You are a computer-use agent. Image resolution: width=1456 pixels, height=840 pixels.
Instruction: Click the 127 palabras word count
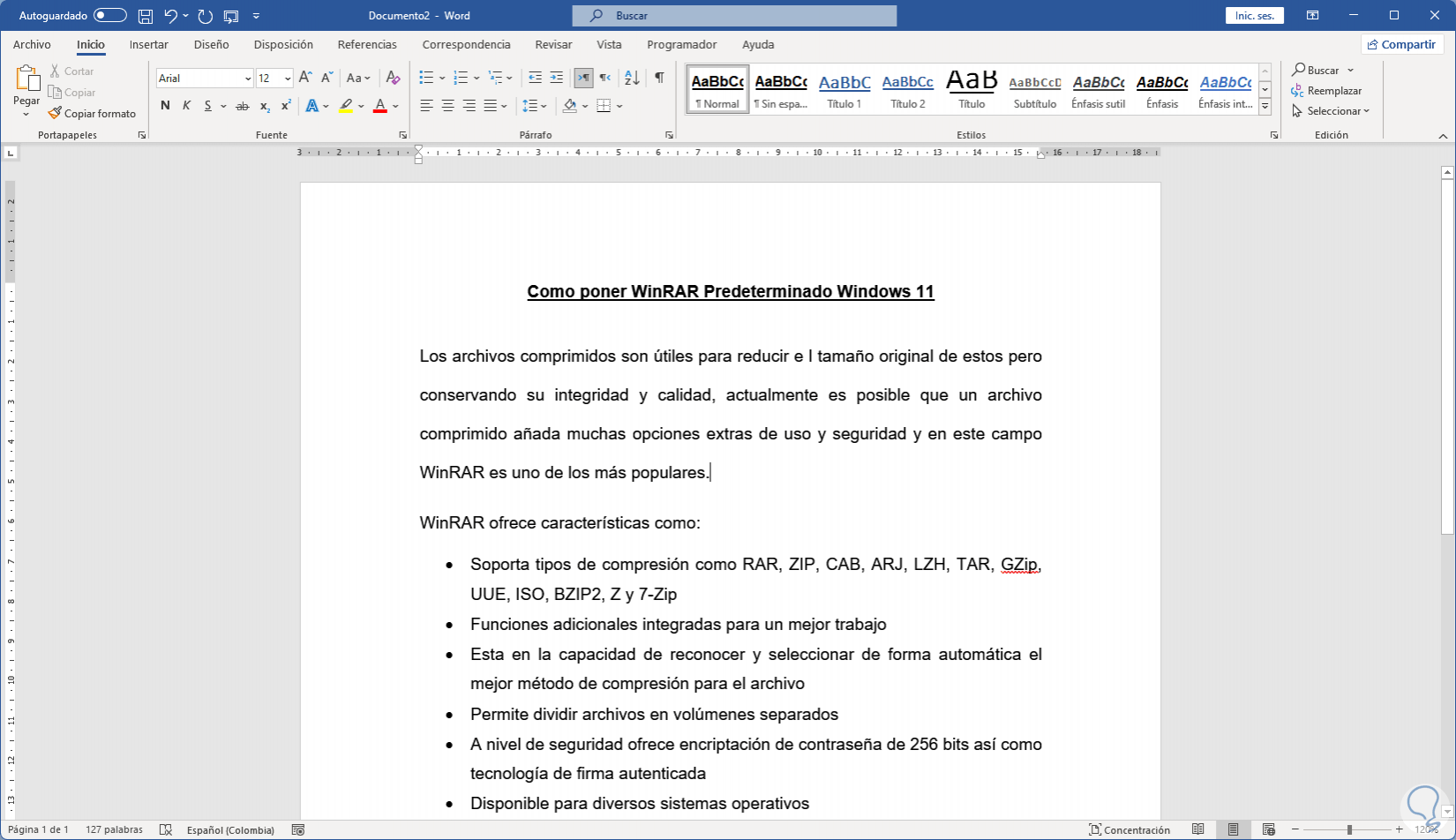click(x=114, y=829)
